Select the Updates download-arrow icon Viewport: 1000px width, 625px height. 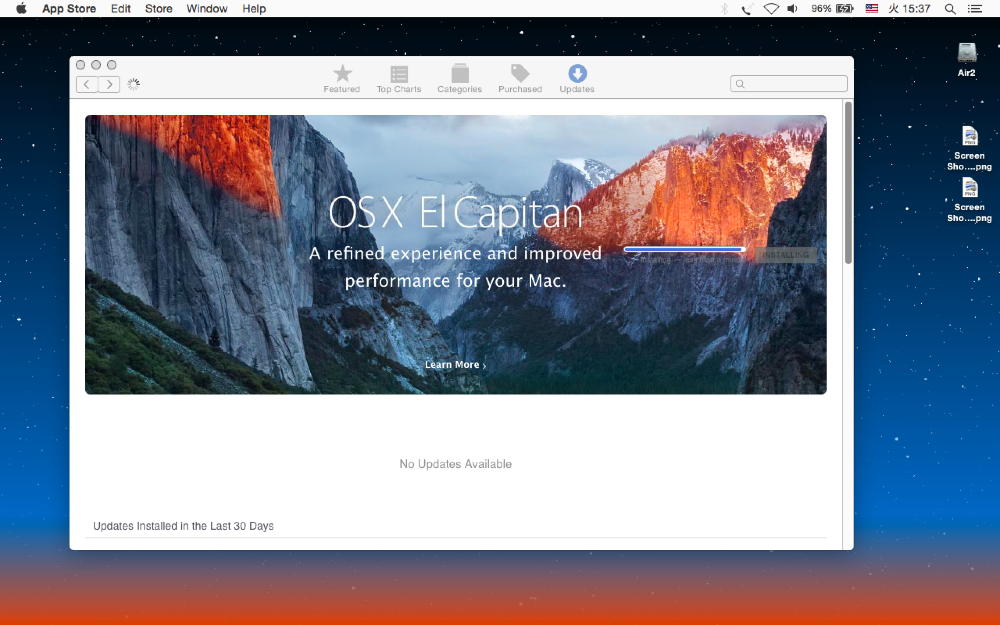pyautogui.click(x=577, y=73)
